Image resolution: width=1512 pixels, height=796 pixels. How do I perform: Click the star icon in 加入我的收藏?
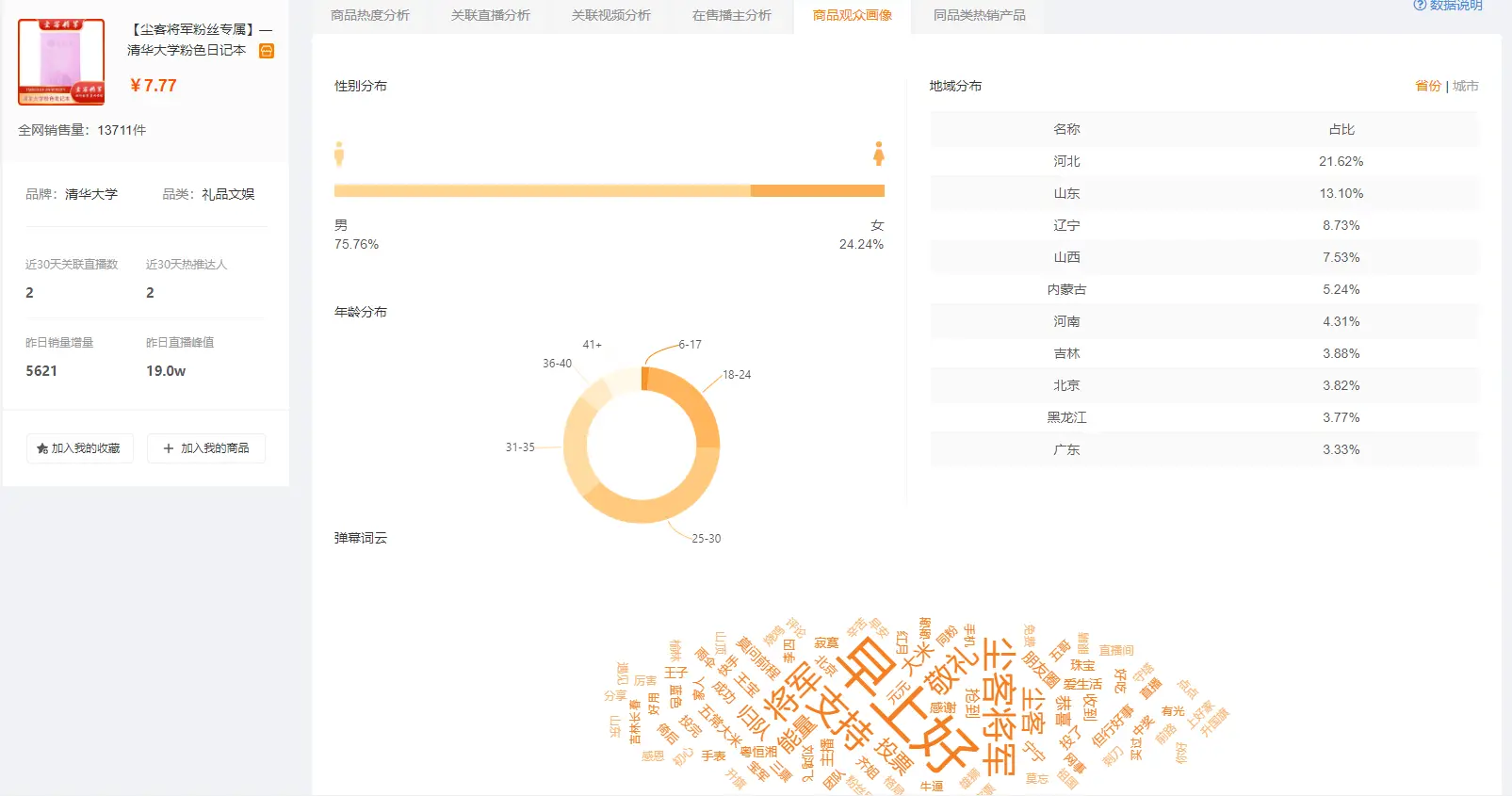(42, 448)
